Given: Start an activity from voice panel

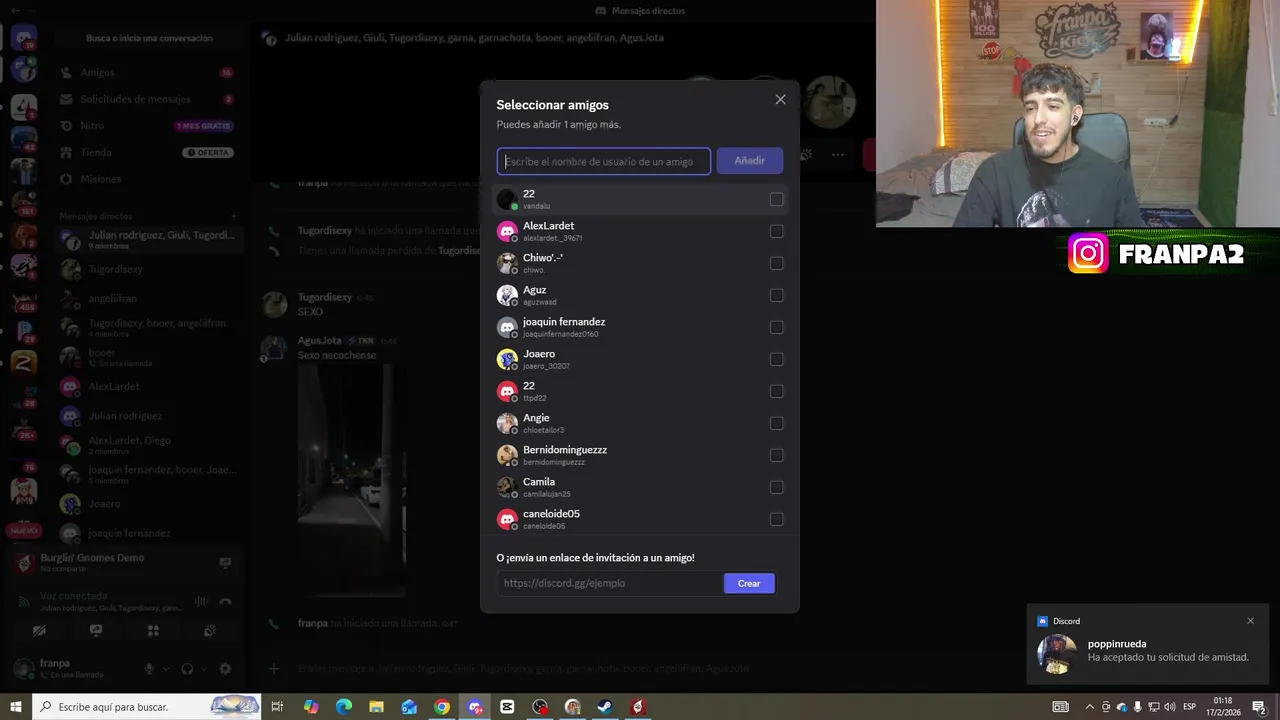Looking at the screenshot, I should [x=153, y=631].
